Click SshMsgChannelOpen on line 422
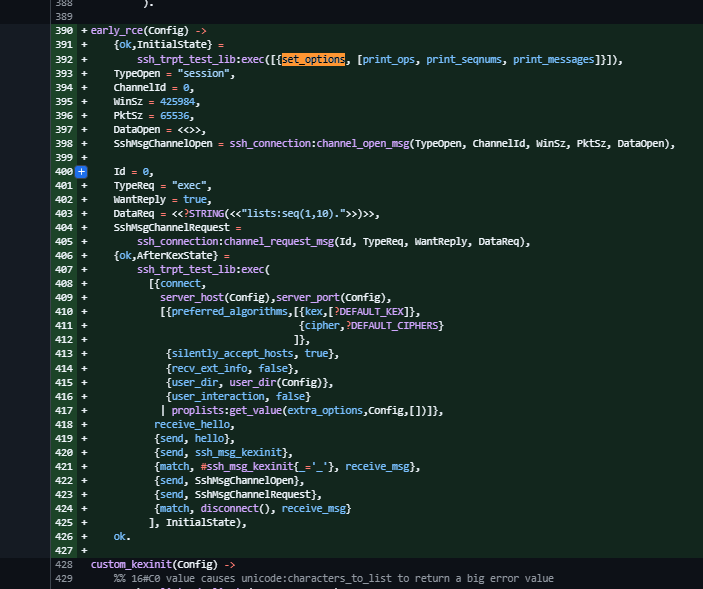 (x=244, y=481)
